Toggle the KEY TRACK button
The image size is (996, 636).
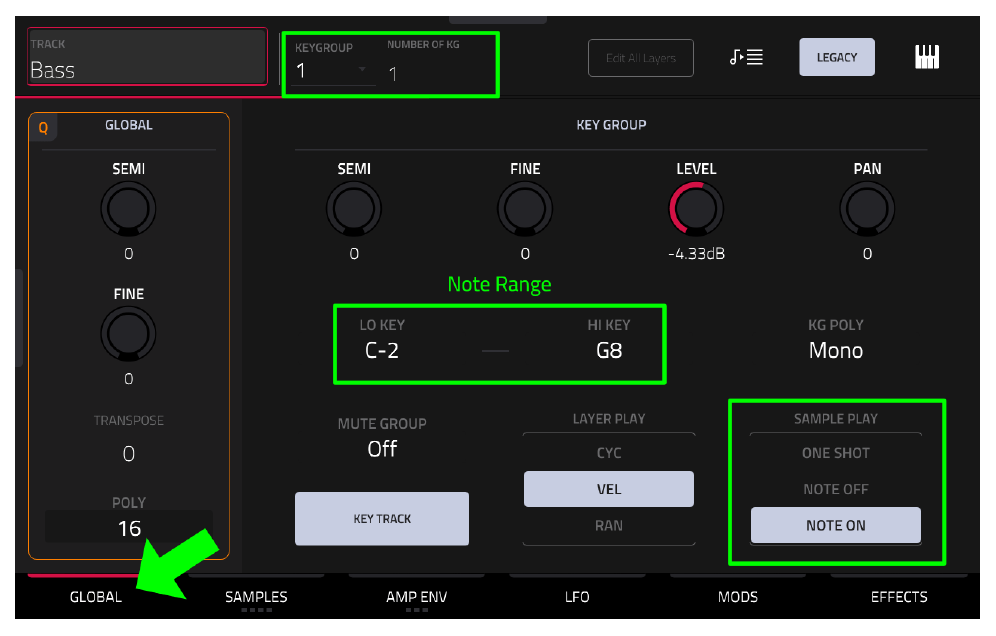click(382, 518)
